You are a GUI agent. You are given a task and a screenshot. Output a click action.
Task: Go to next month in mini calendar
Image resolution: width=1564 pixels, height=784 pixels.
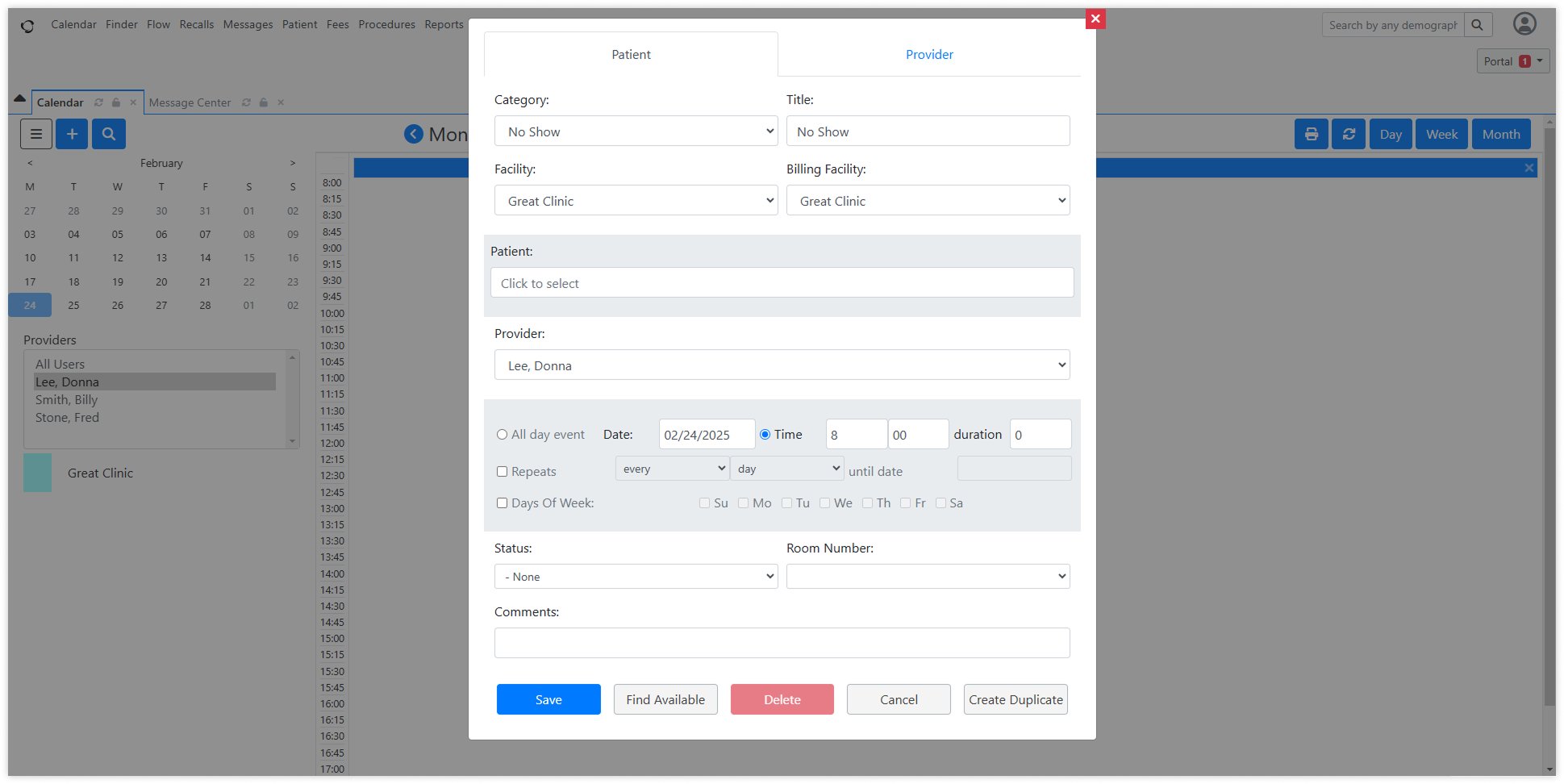[x=293, y=163]
